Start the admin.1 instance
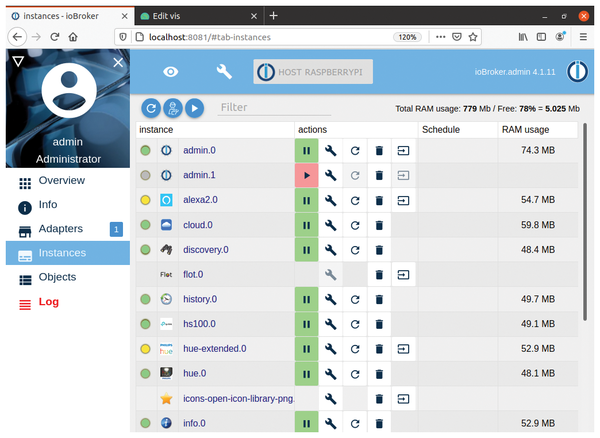The width and height of the screenshot is (600, 438). 306,176
